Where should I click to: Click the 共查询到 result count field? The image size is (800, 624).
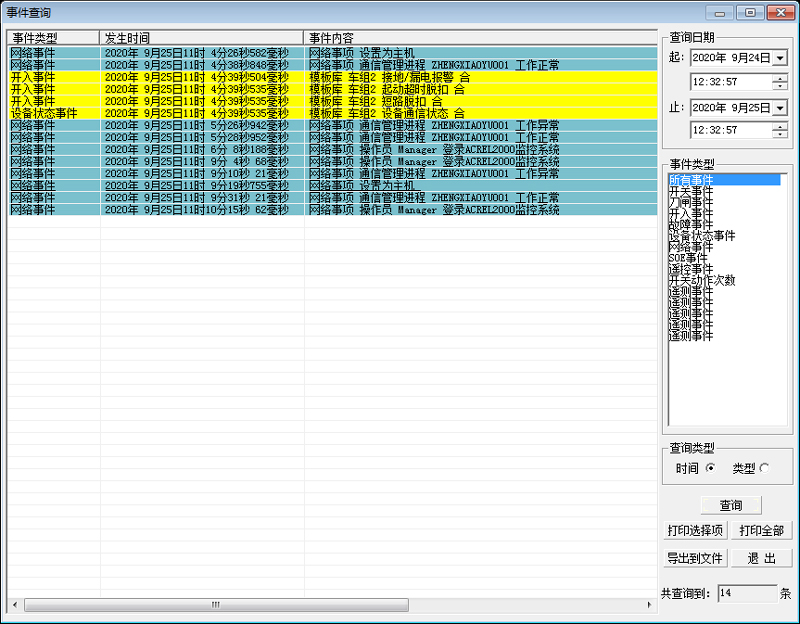click(x=747, y=593)
